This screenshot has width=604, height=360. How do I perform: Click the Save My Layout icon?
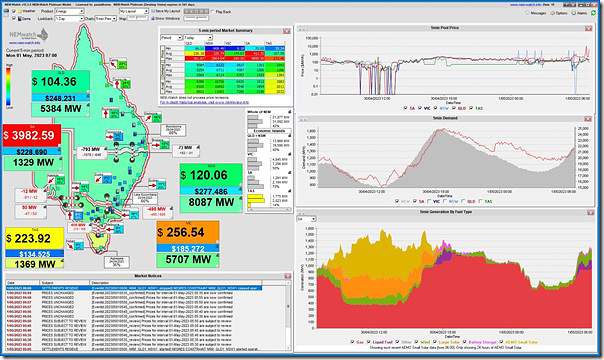[x=153, y=12]
